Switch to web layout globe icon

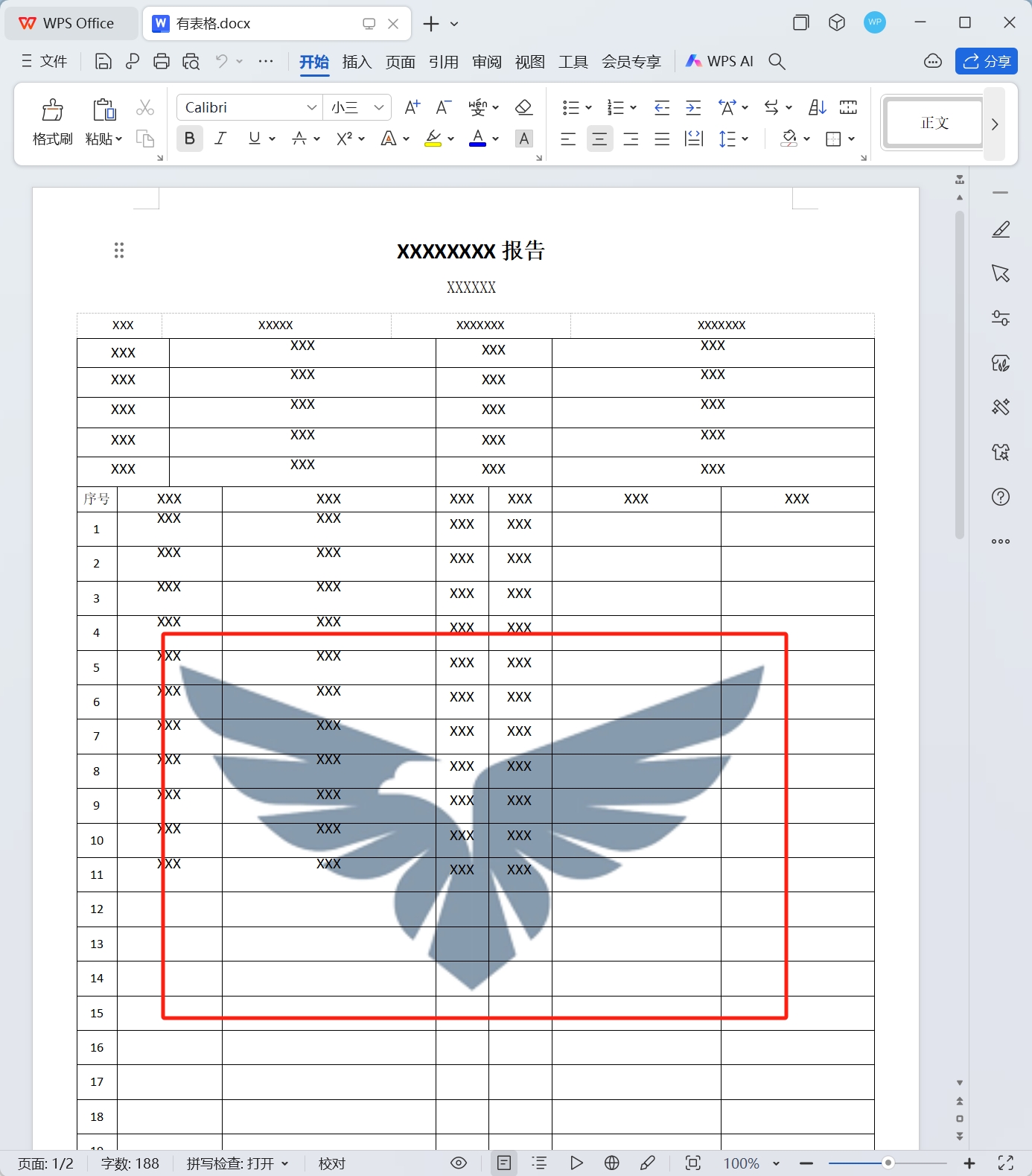612,1163
